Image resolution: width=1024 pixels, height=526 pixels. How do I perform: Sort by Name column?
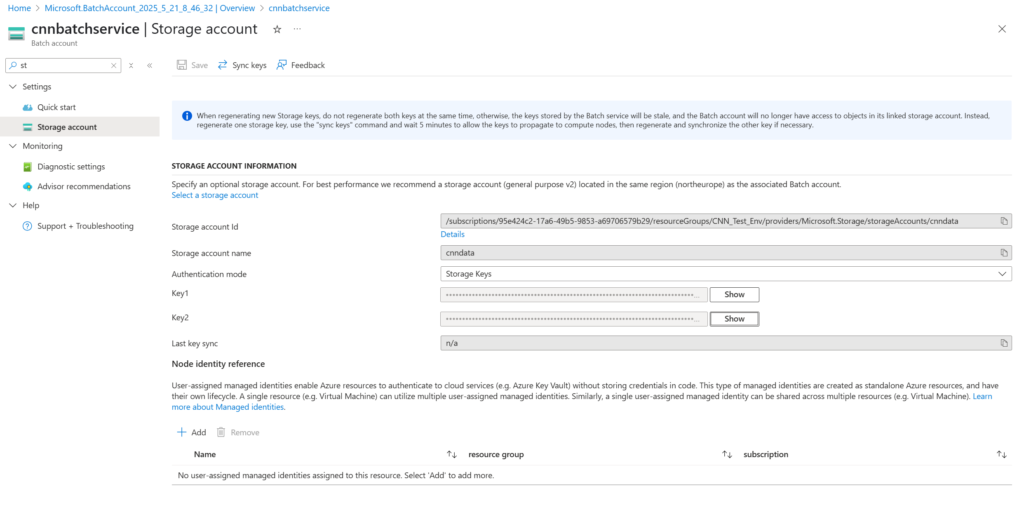[x=451, y=454]
